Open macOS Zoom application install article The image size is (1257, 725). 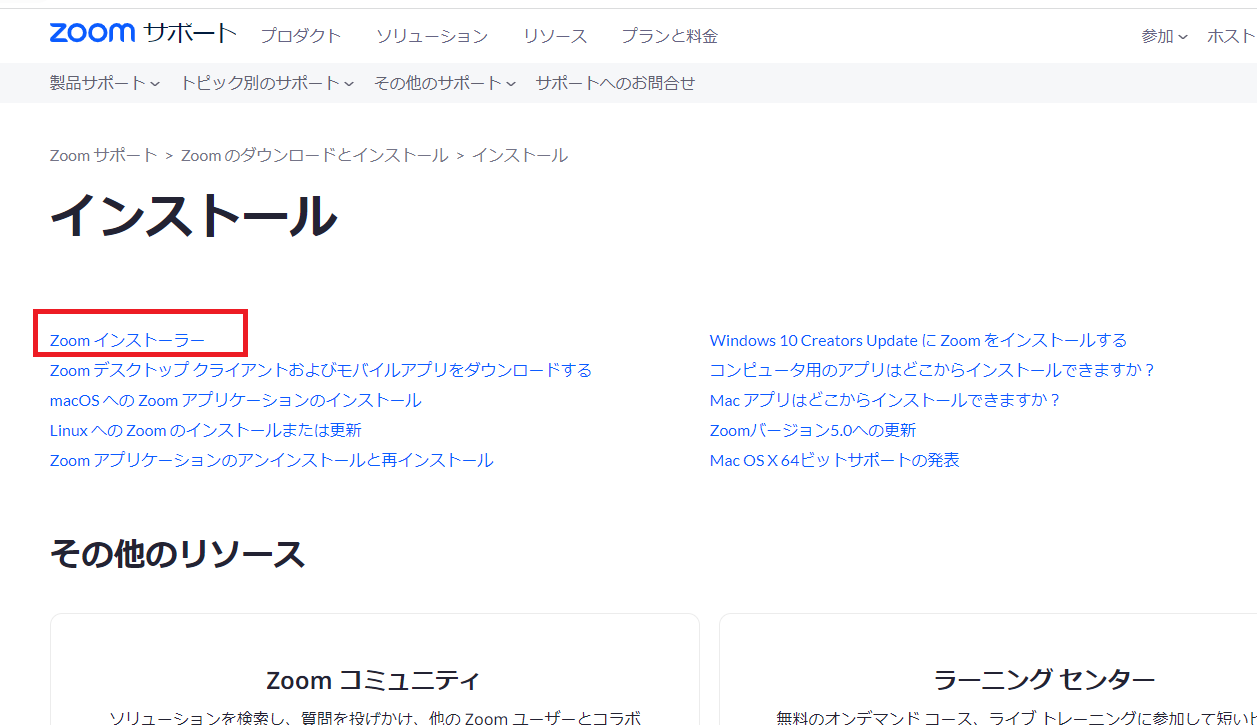[235, 400]
